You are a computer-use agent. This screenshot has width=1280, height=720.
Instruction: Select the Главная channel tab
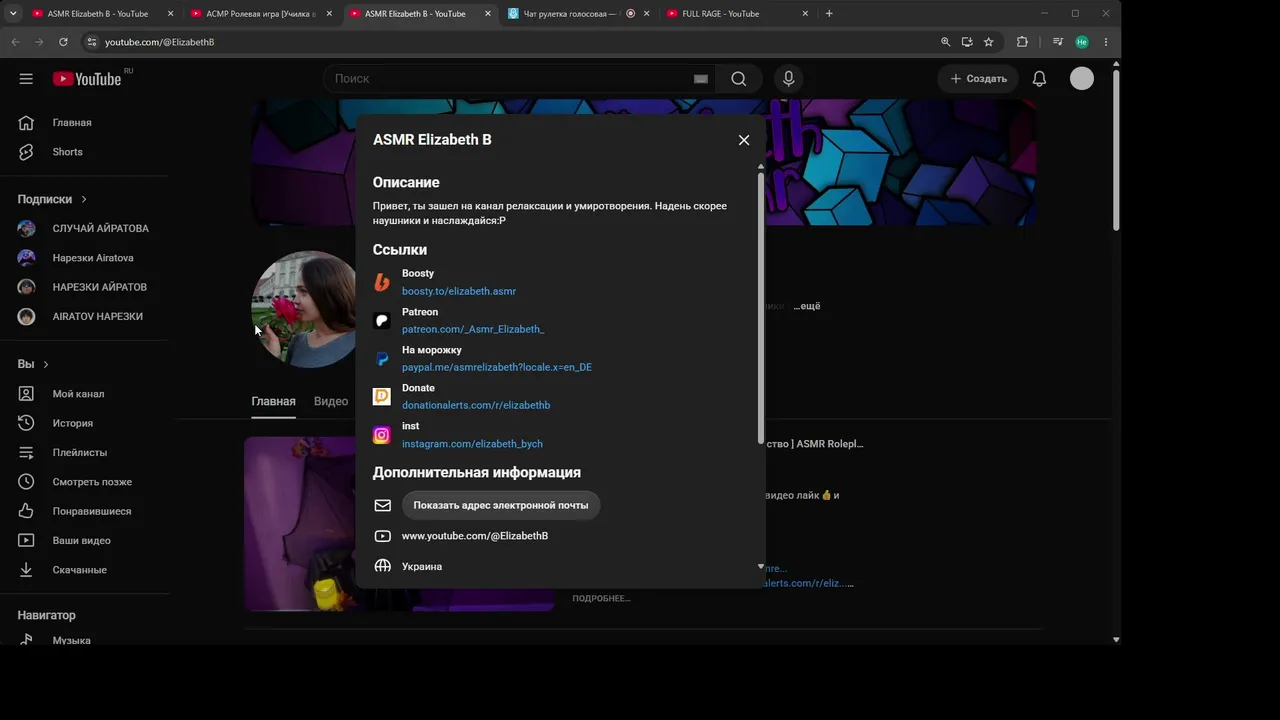pos(273,401)
